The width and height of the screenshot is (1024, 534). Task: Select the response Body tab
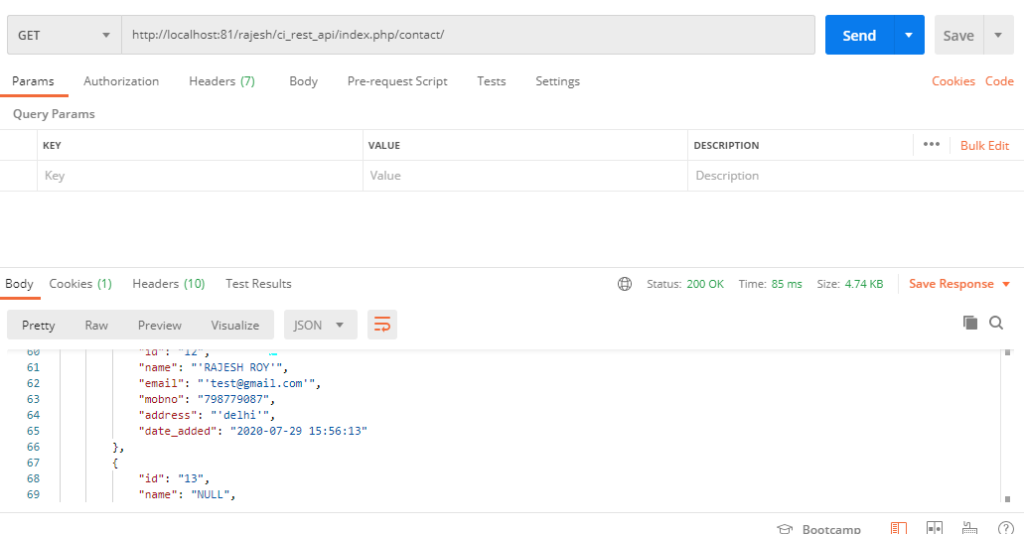tap(19, 283)
